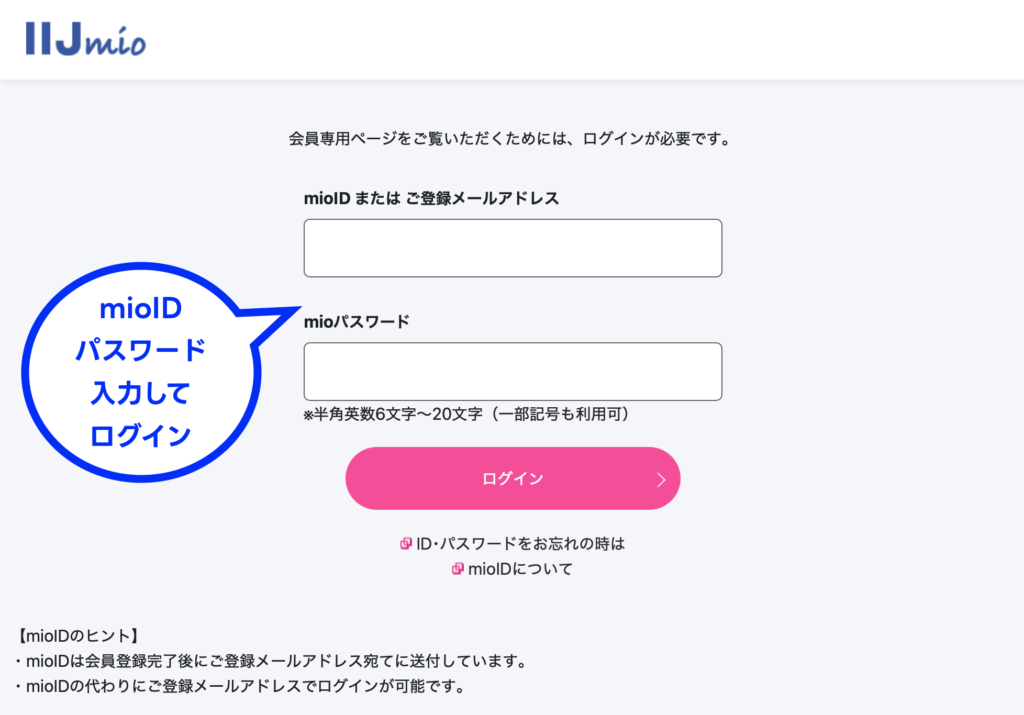The width and height of the screenshot is (1024, 715).
Task: Click hint line about mioID sent after registration
Action: [270, 661]
